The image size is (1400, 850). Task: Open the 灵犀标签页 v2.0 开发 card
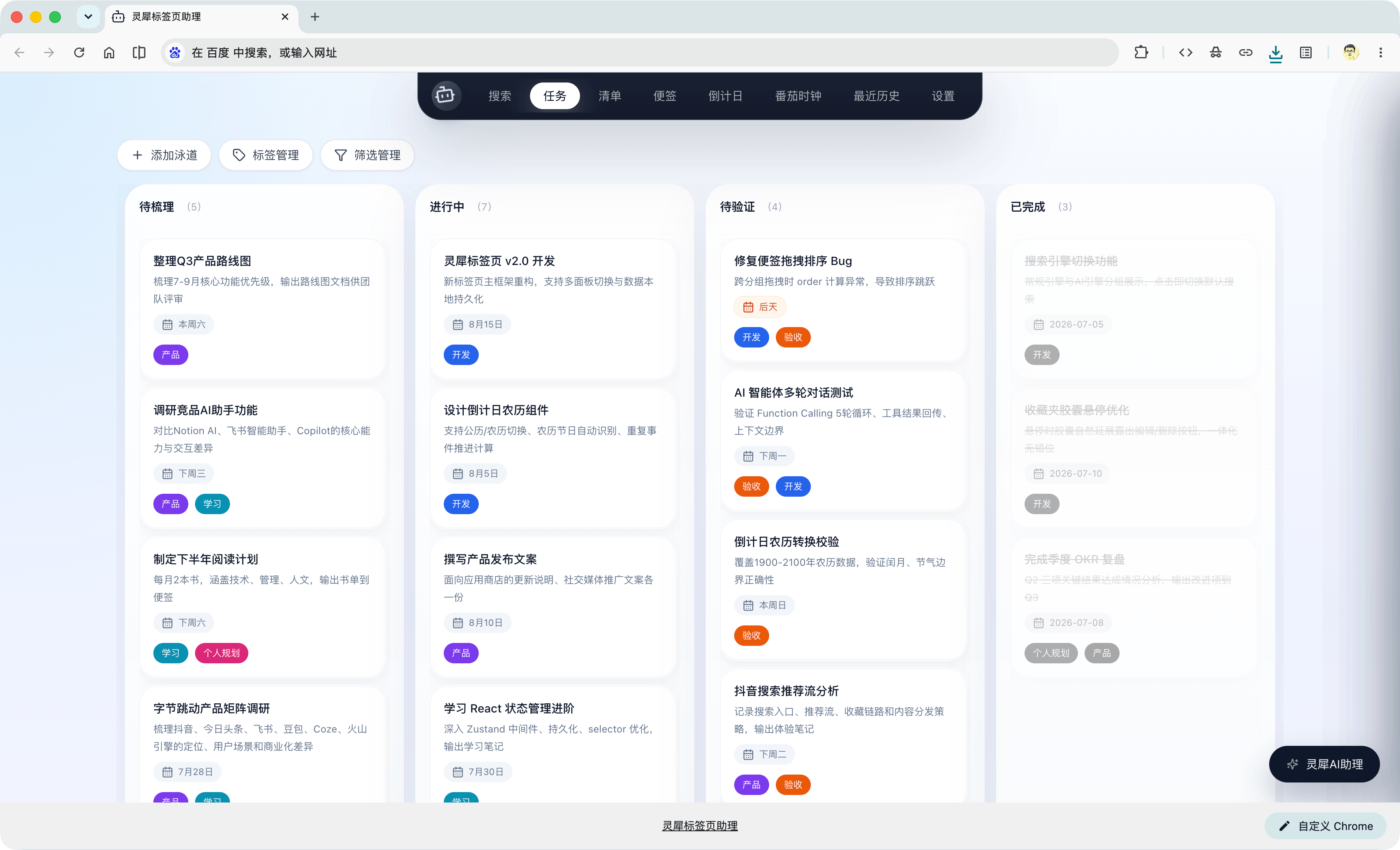tap(553, 309)
